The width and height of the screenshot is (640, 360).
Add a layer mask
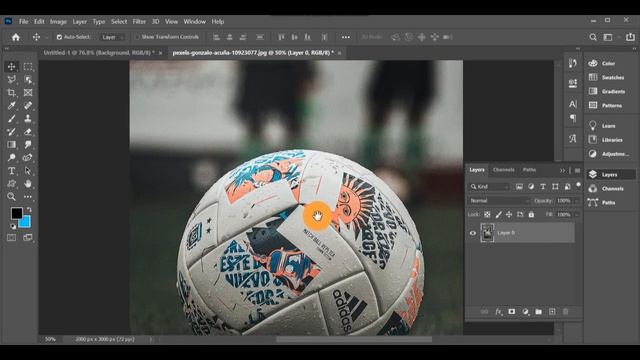pyautogui.click(x=511, y=311)
